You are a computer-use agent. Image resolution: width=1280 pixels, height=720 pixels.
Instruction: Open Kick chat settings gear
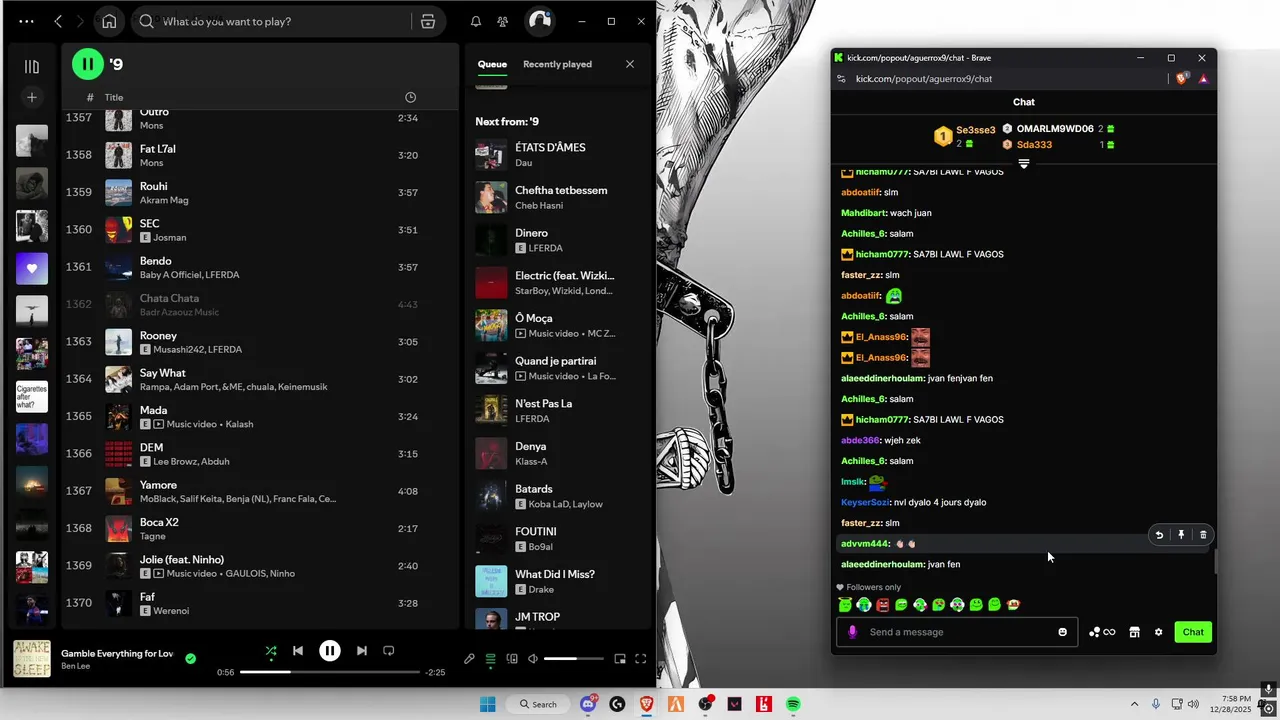tap(1159, 632)
